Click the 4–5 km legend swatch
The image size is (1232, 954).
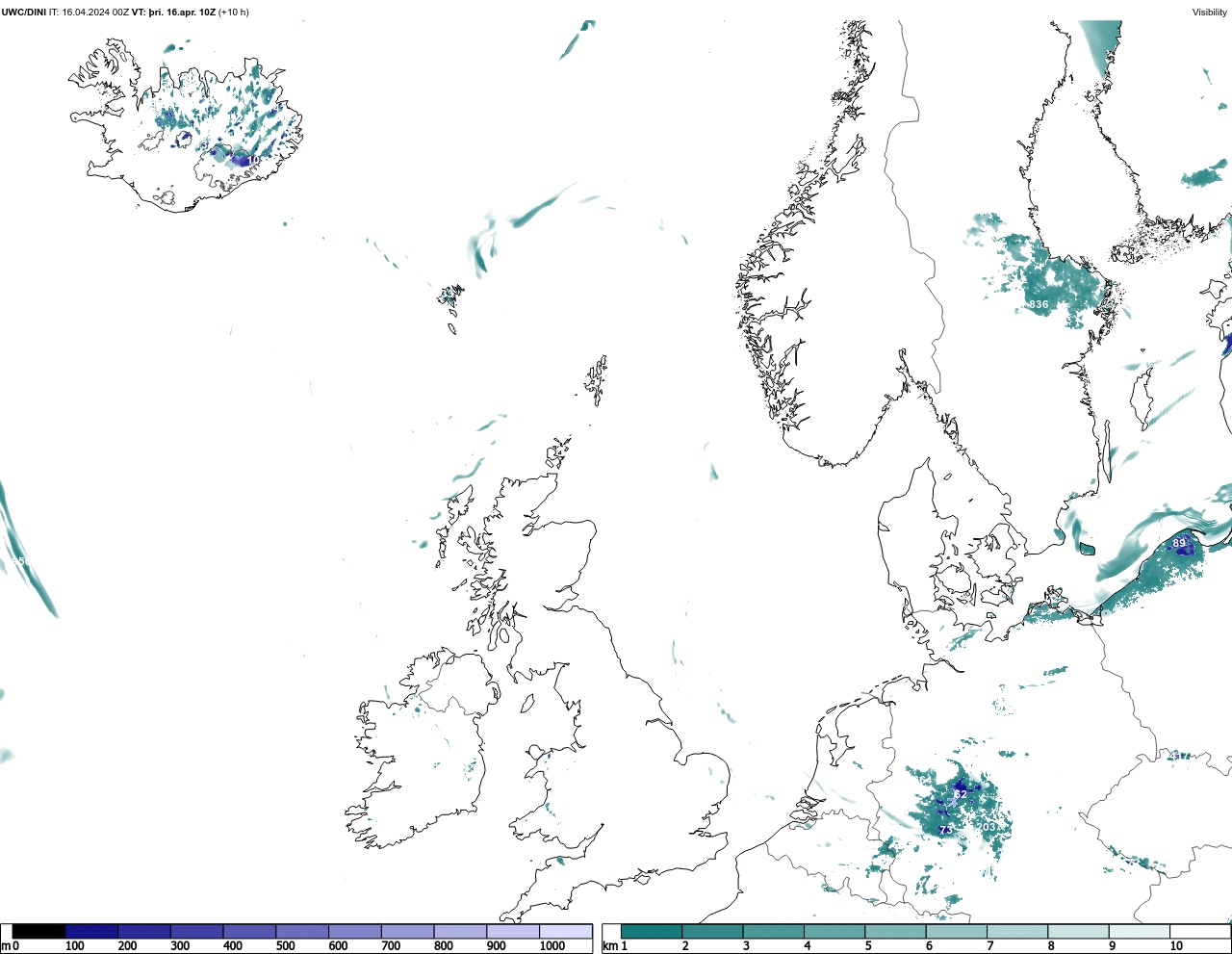click(834, 932)
